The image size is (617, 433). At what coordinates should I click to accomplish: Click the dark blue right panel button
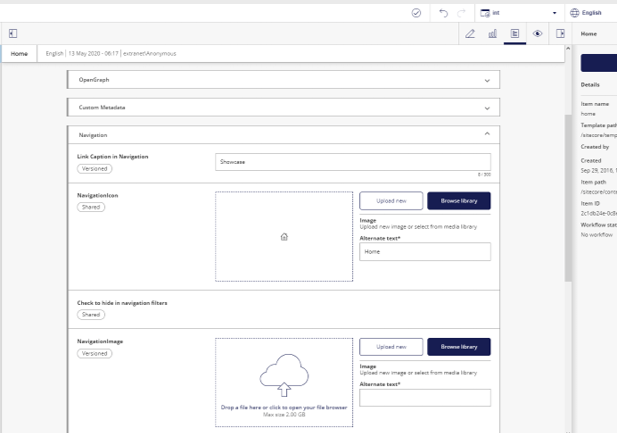599,63
